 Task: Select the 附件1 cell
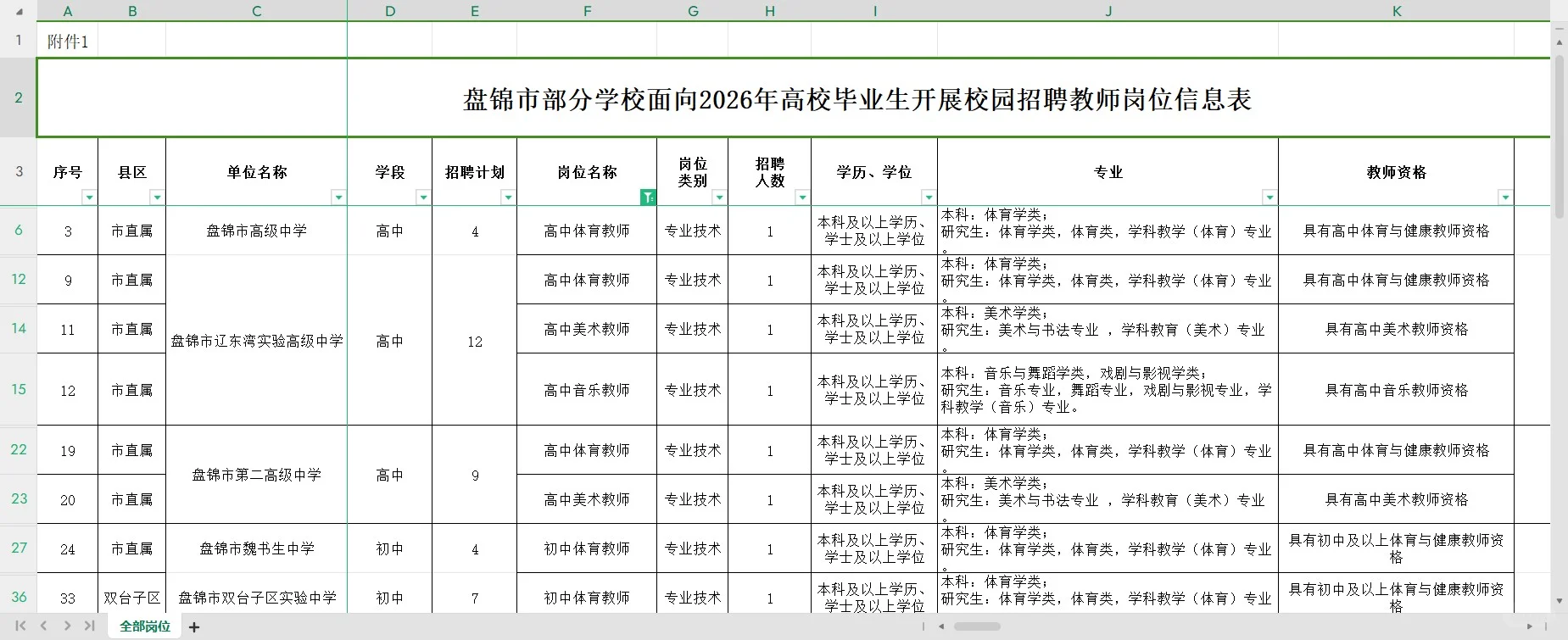(x=68, y=41)
